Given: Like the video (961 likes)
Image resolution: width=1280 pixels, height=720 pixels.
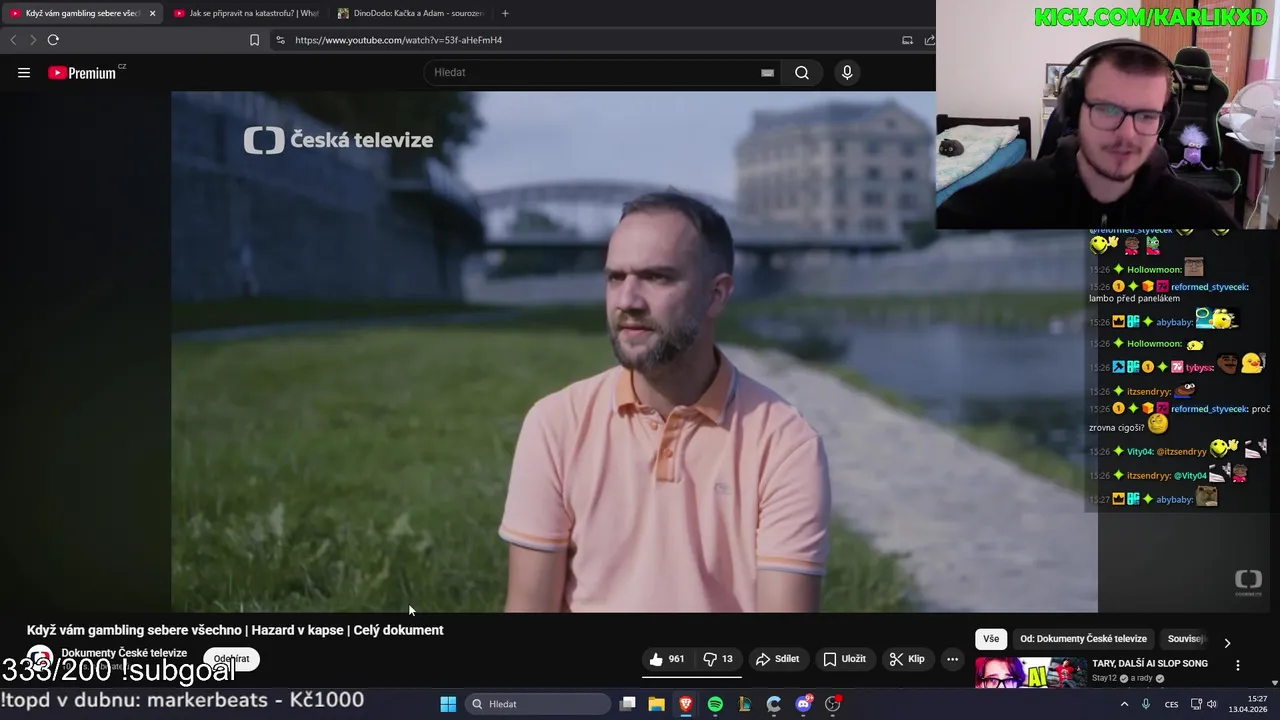Looking at the screenshot, I should 667,659.
